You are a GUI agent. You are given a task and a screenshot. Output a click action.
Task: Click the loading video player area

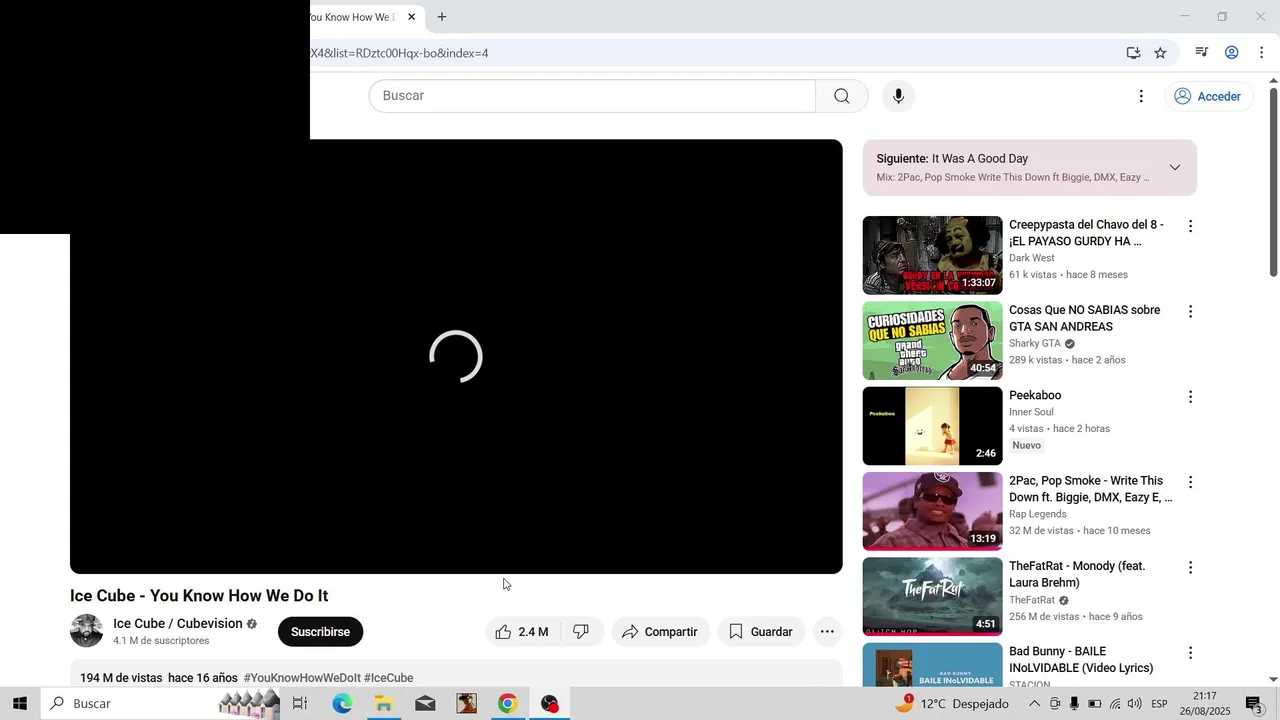456,357
